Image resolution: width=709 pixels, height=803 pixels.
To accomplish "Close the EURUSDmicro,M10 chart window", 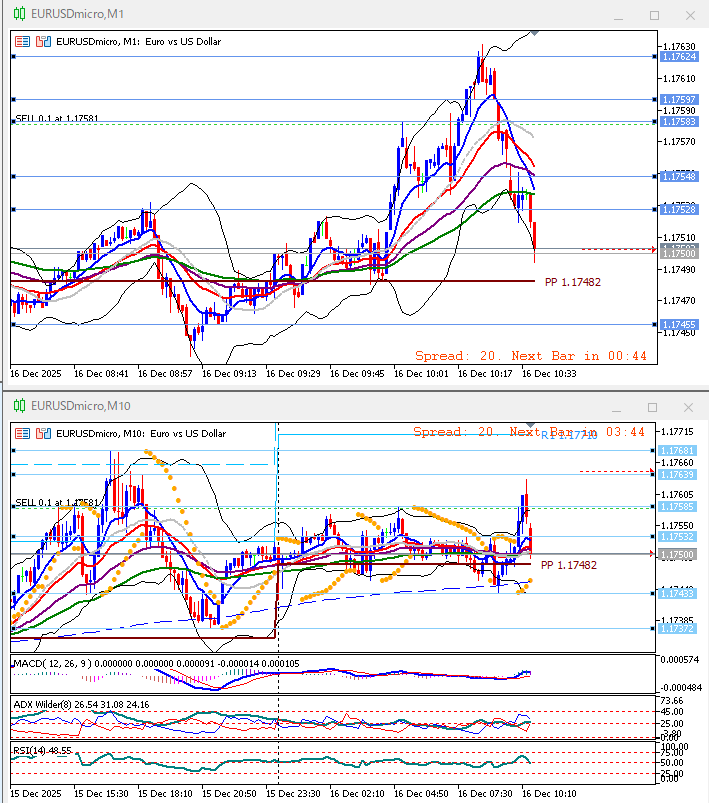I will point(687,407).
